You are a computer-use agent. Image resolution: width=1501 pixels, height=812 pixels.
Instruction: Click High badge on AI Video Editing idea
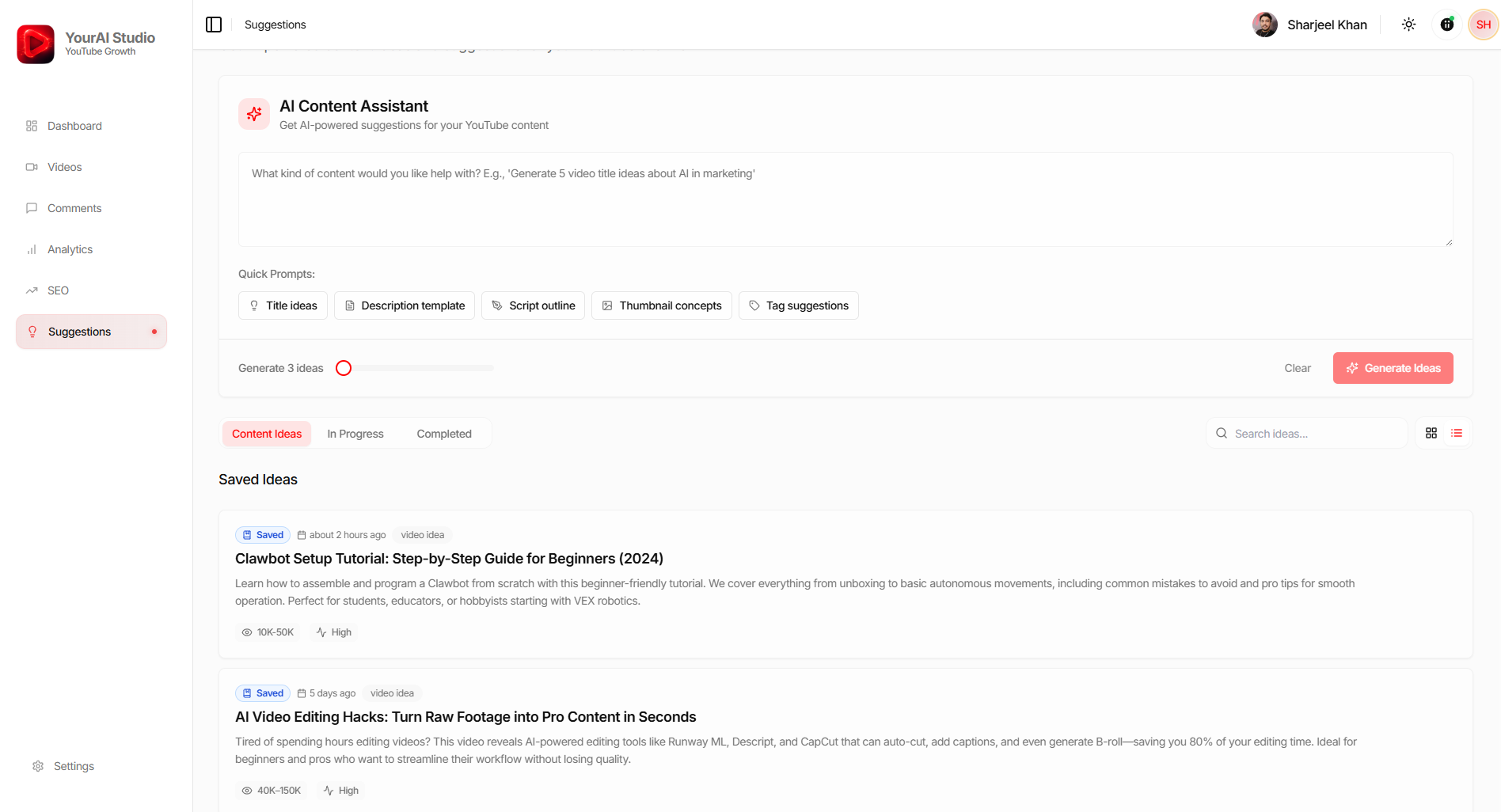pyautogui.click(x=341, y=791)
